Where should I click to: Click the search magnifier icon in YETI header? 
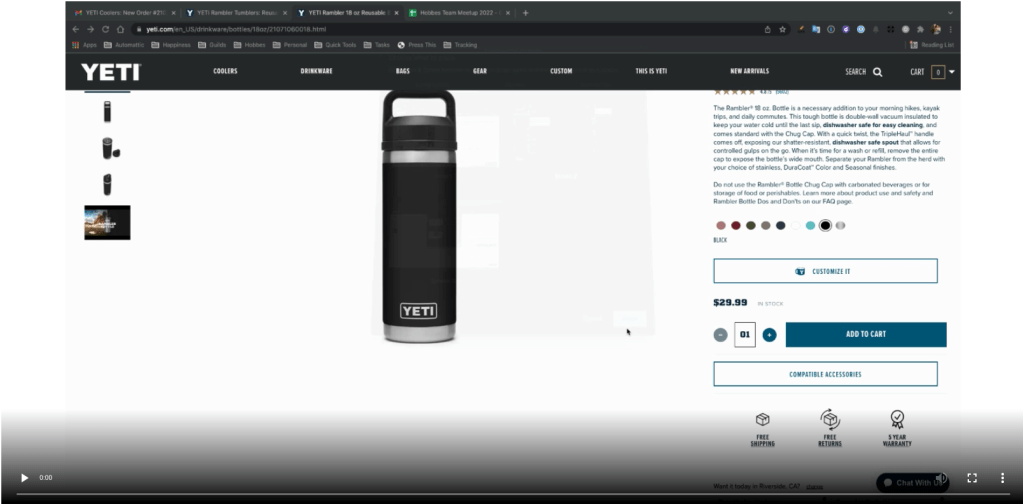pos(877,72)
